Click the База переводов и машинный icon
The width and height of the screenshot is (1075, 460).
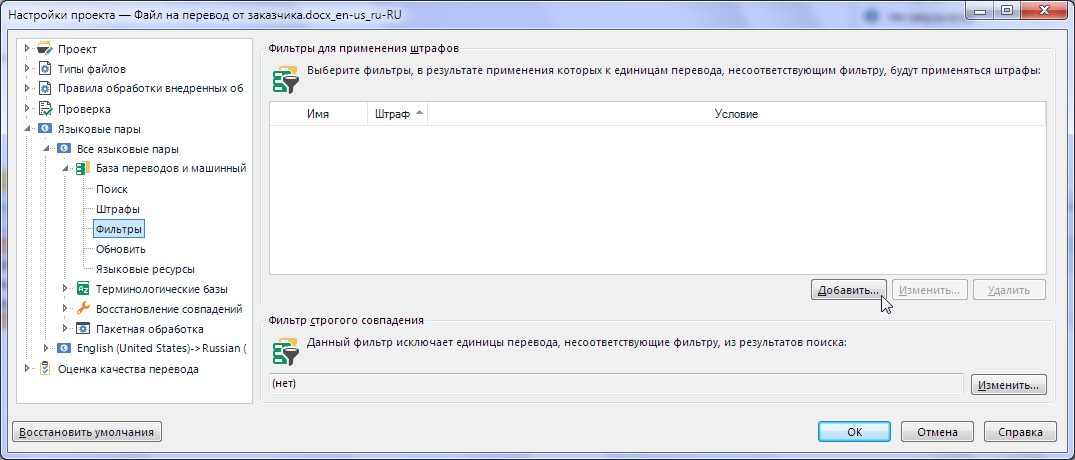tap(83, 169)
